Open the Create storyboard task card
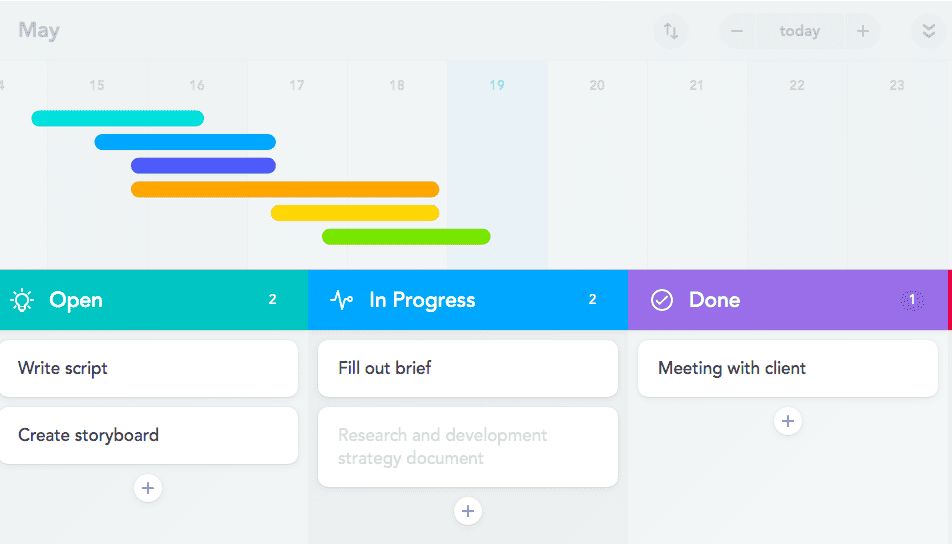The image size is (952, 544). 148,435
